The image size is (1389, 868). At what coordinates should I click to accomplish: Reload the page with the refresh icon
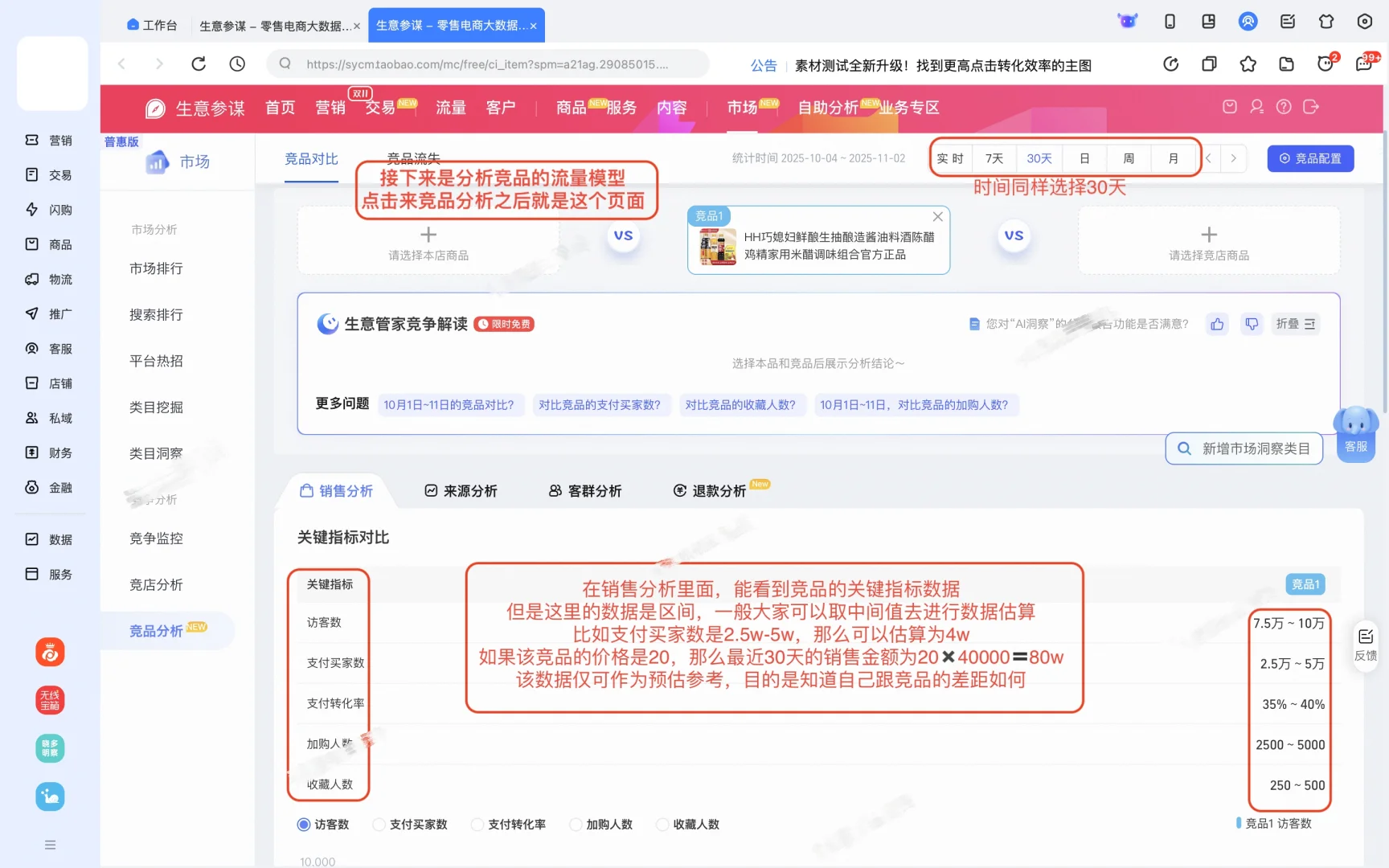tap(199, 64)
